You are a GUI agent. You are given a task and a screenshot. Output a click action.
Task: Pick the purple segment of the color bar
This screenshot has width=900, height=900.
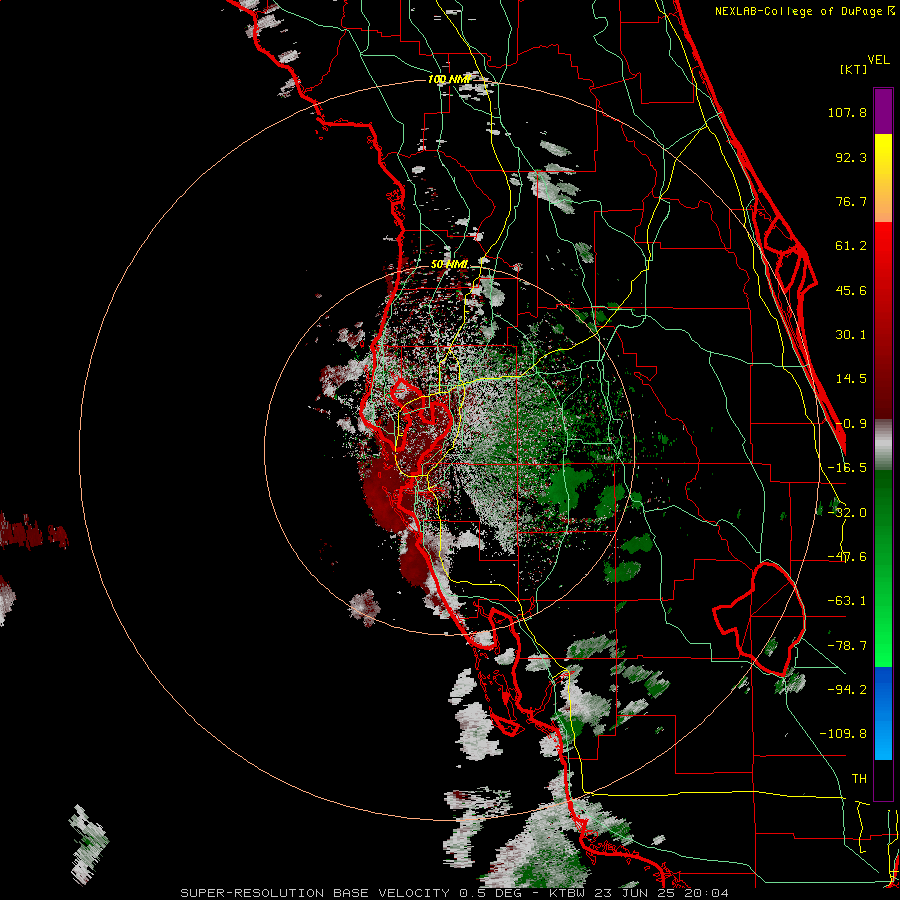883,111
